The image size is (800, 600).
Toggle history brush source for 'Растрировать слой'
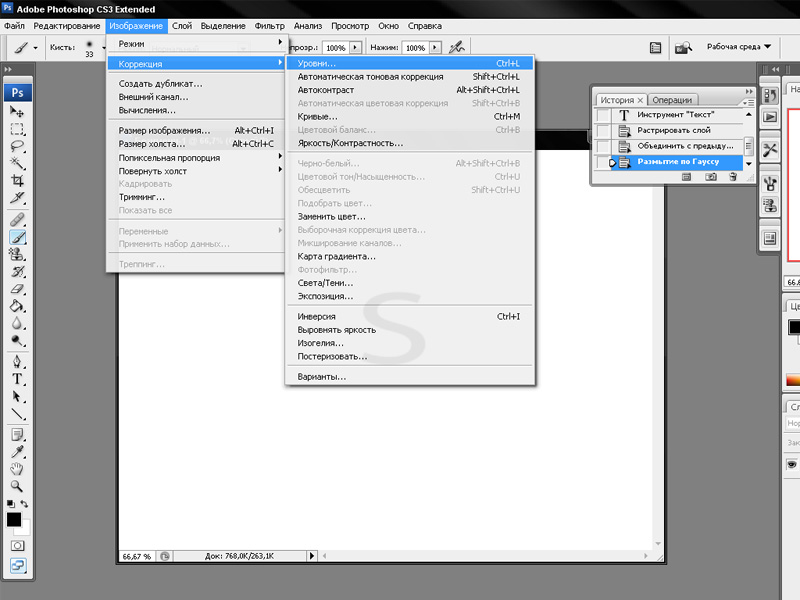click(x=602, y=130)
